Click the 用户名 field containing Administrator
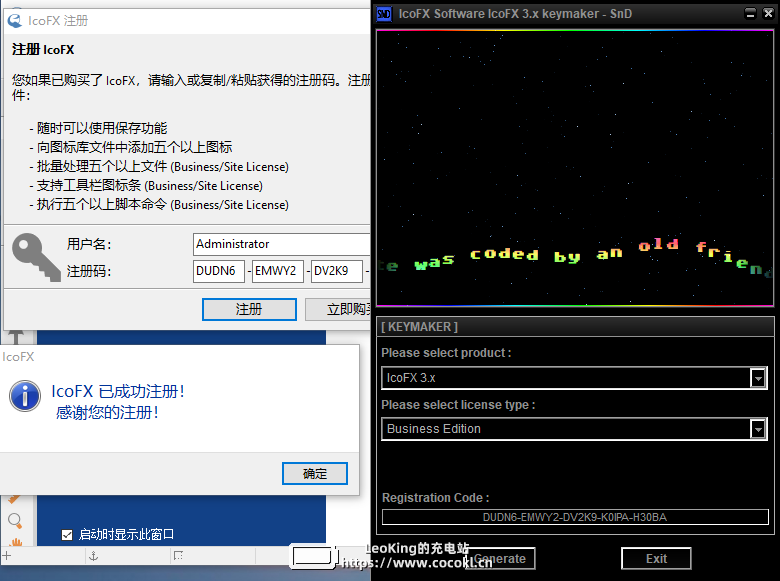The height and width of the screenshot is (581, 780). coord(282,244)
